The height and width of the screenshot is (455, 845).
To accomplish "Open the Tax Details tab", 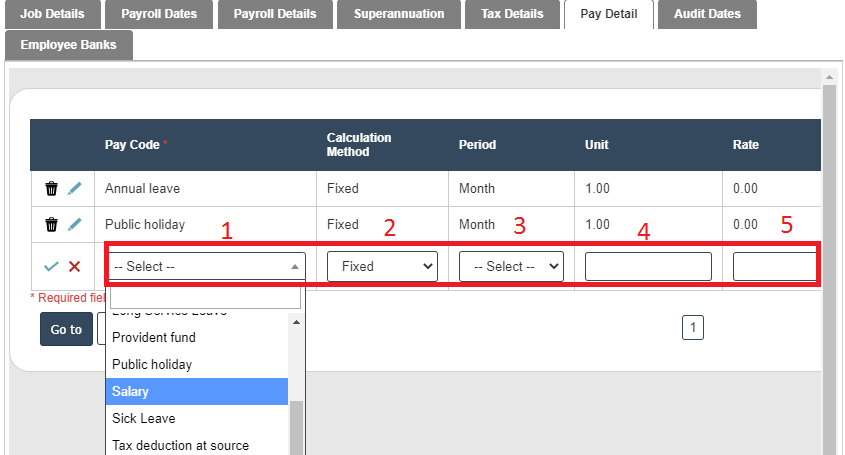I will [x=512, y=14].
